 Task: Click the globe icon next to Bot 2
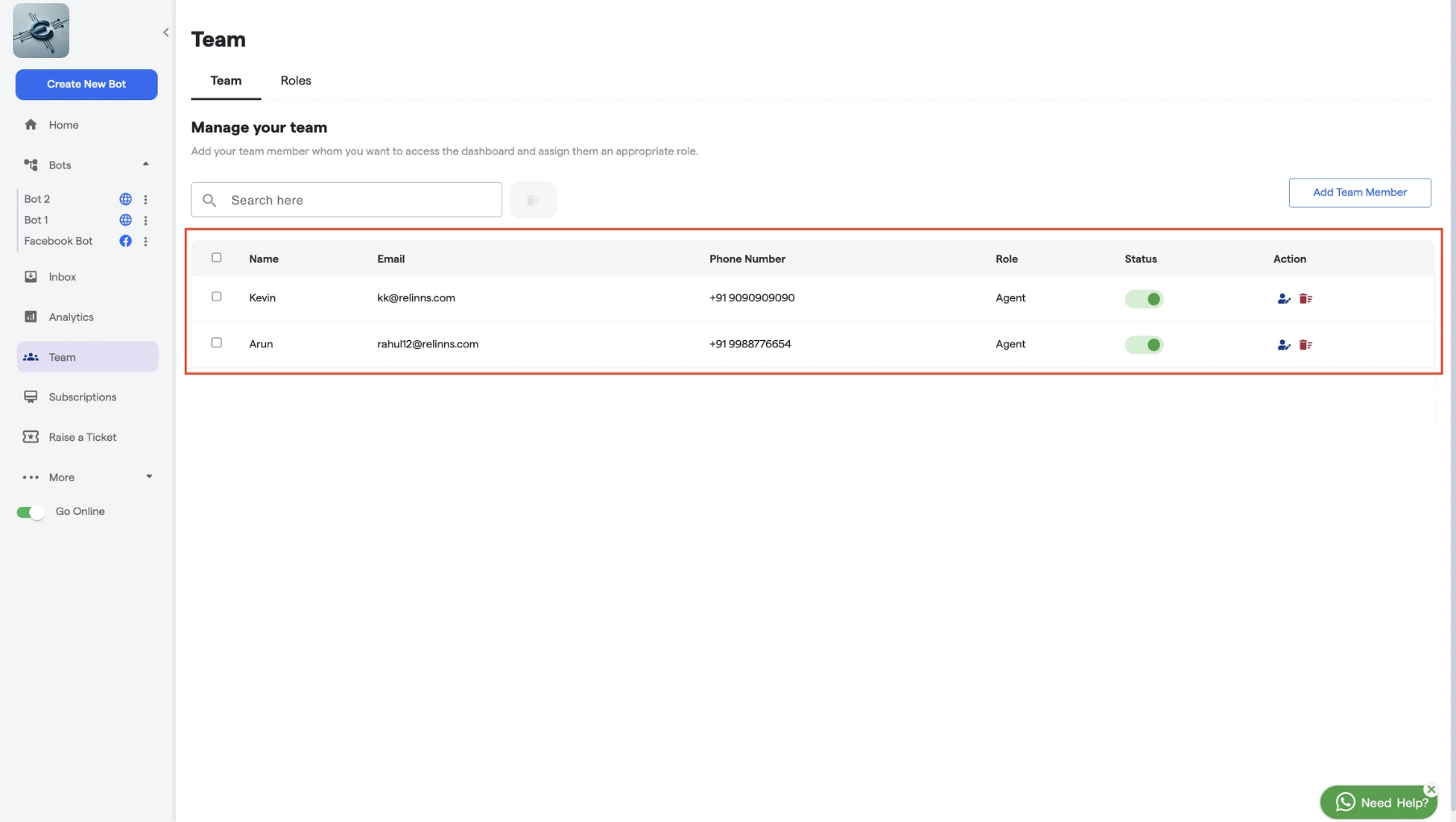126,199
